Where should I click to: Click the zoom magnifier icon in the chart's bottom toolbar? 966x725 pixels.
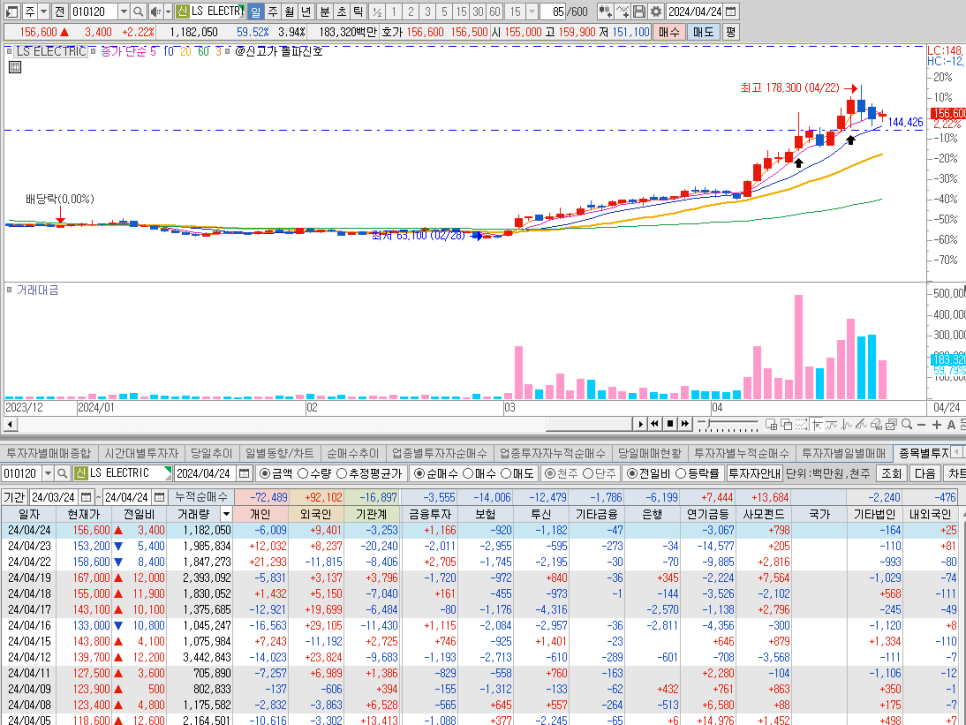click(907, 424)
